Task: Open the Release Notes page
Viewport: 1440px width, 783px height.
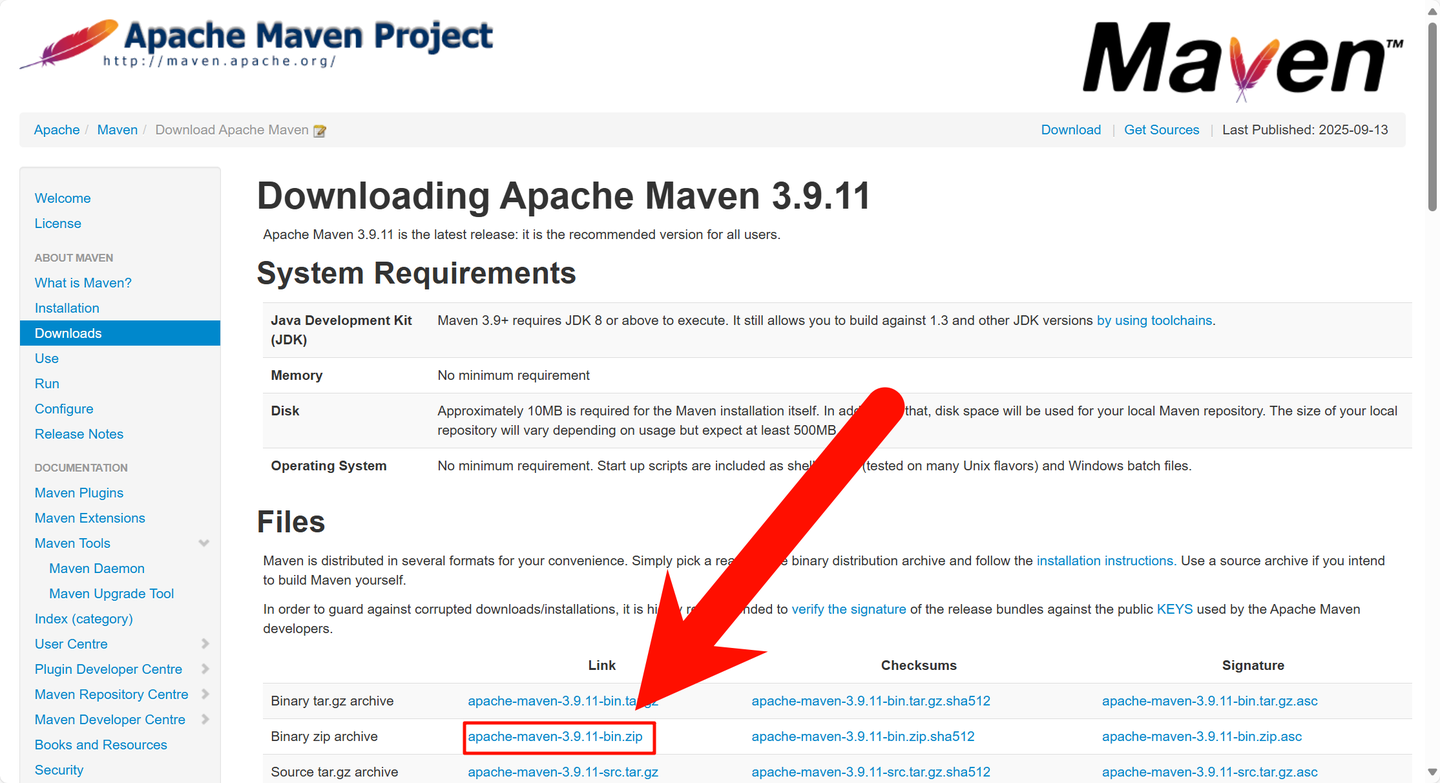Action: (x=78, y=433)
